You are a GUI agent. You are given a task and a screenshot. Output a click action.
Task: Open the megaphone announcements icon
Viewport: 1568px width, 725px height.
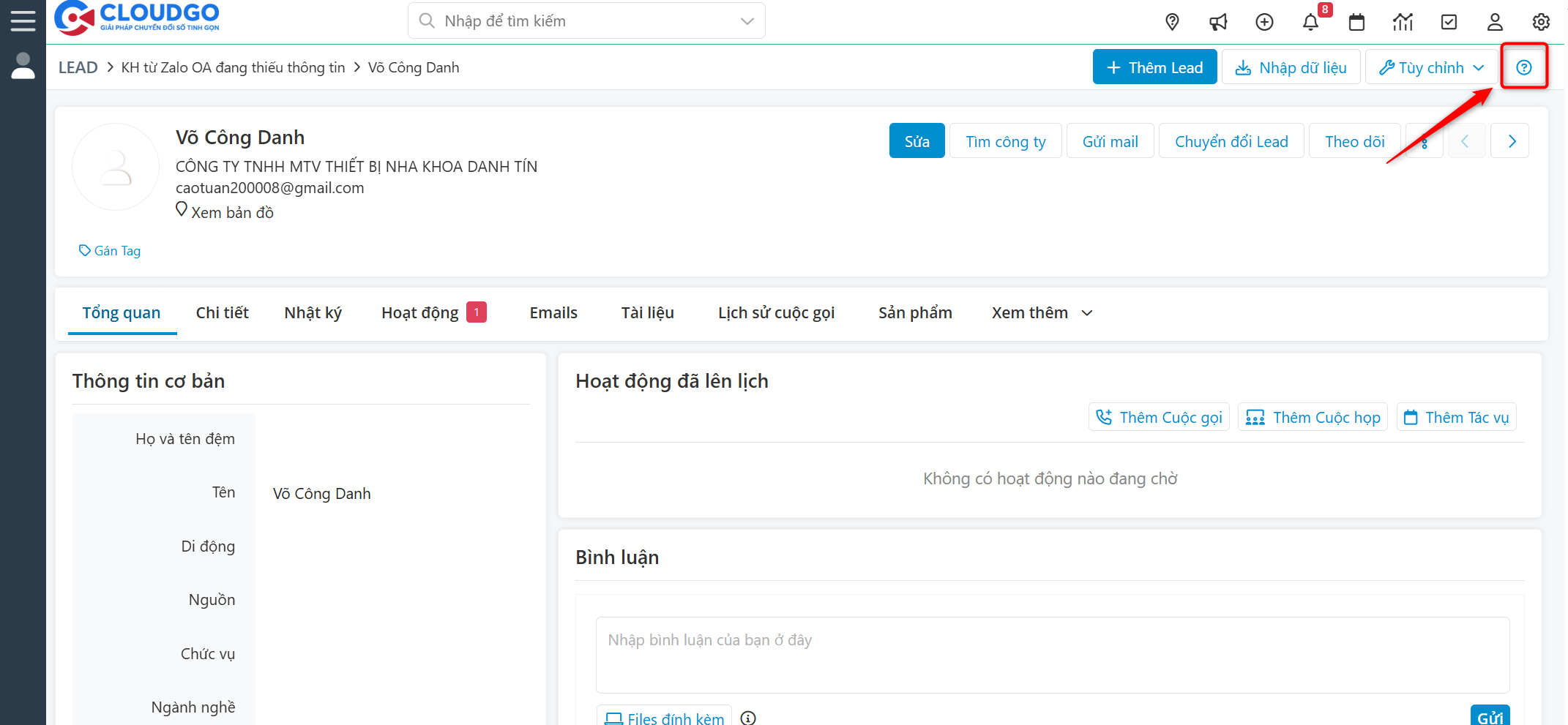(1218, 22)
